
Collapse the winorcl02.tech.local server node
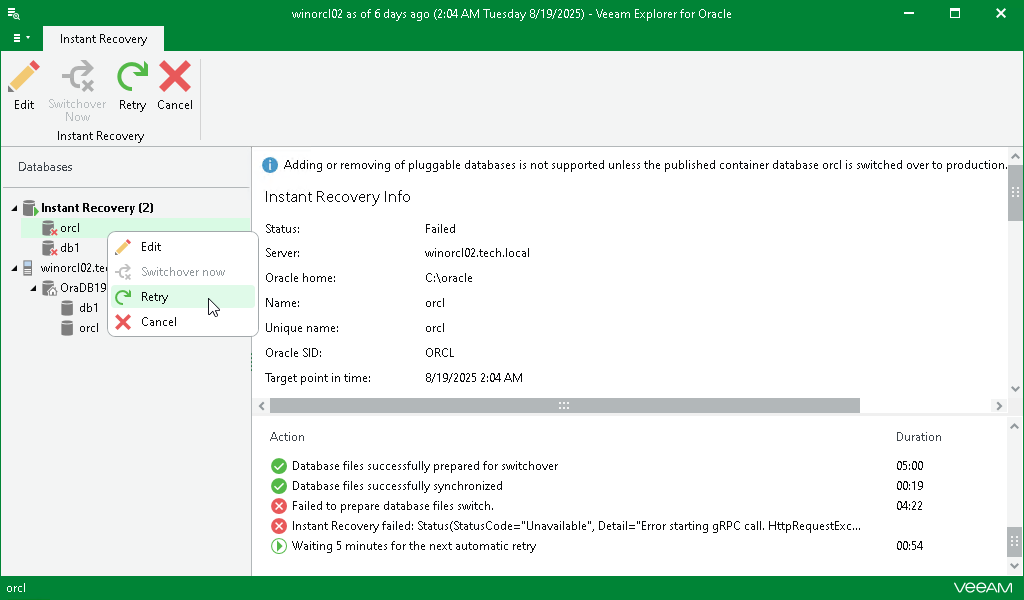point(14,267)
